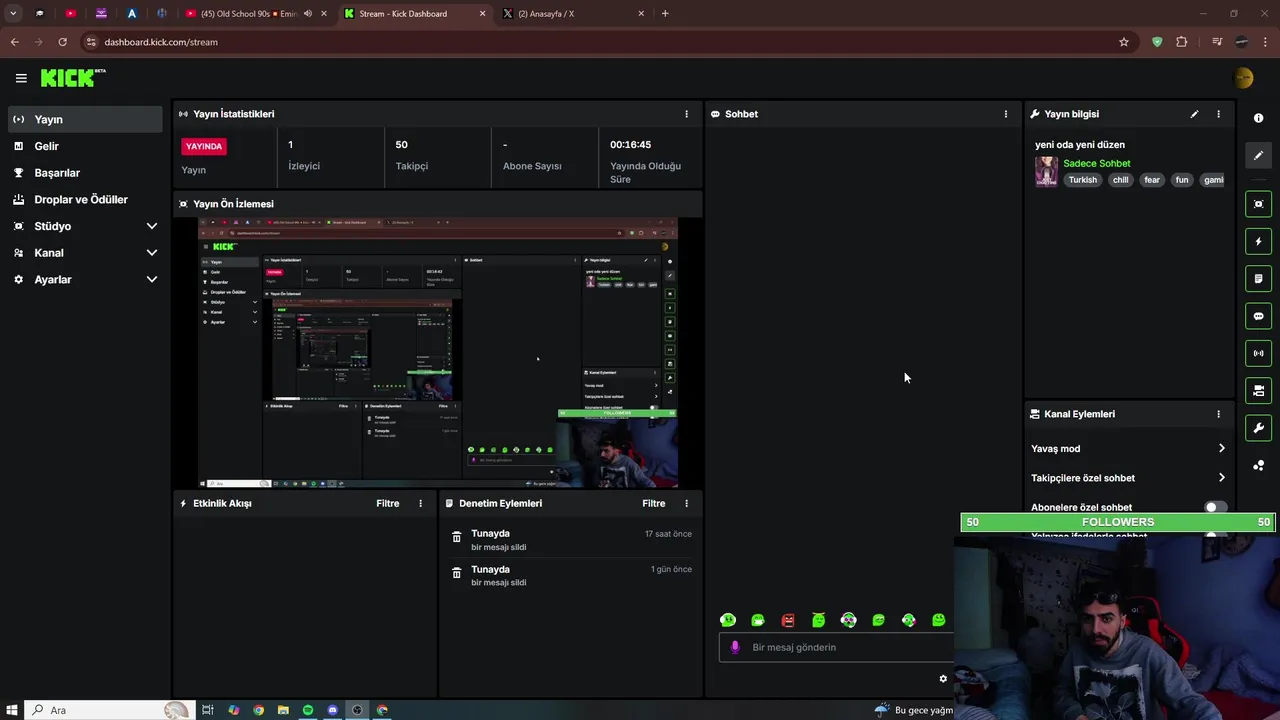Open Kanal Eylemleri three-dot menu
The height and width of the screenshot is (720, 1280).
pyautogui.click(x=1218, y=414)
